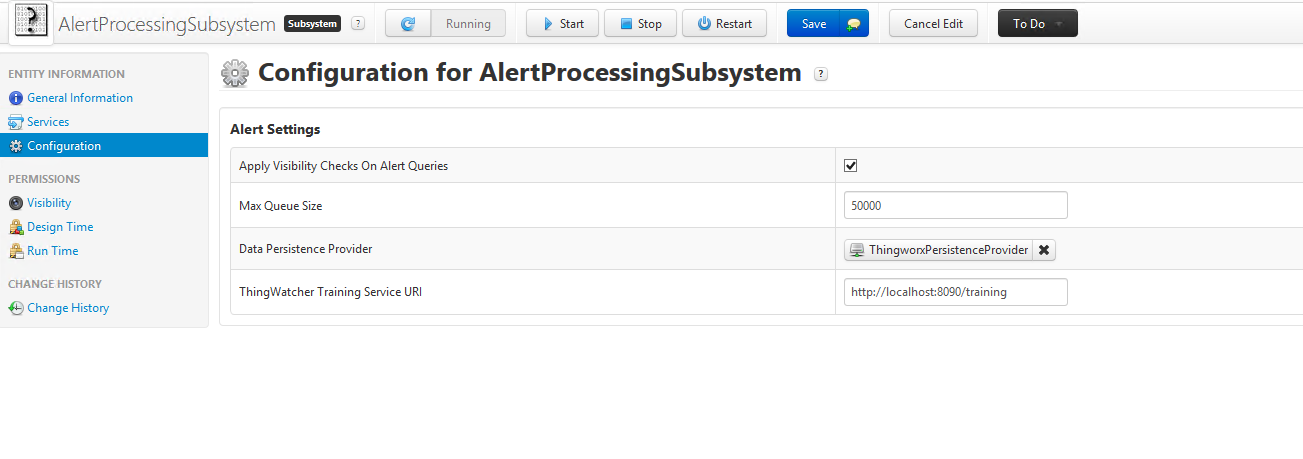Click the configuration gear icon in heading
Viewport: 1303px width, 459px height.
(x=235, y=73)
